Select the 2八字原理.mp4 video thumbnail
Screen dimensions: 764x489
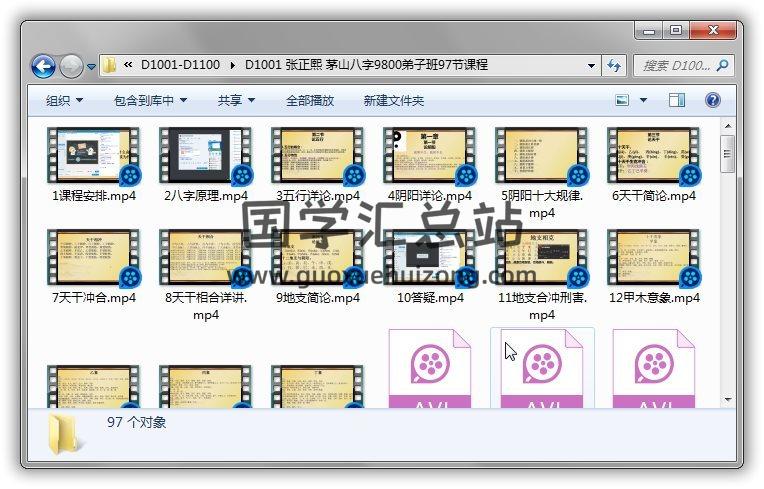pyautogui.click(x=205, y=155)
